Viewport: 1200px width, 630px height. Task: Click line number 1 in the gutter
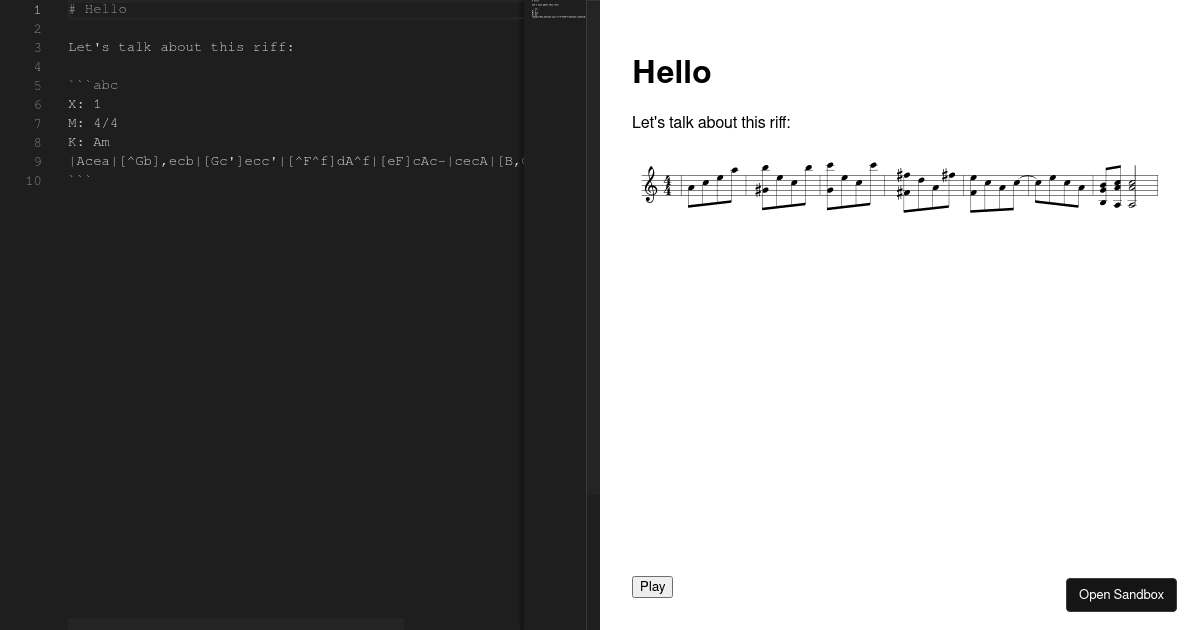37,10
